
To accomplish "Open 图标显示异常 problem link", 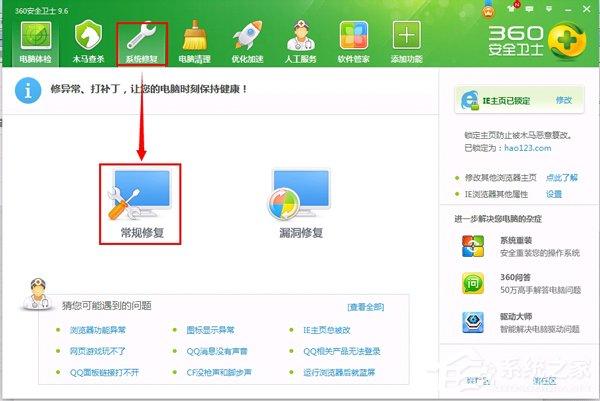I will 210,330.
